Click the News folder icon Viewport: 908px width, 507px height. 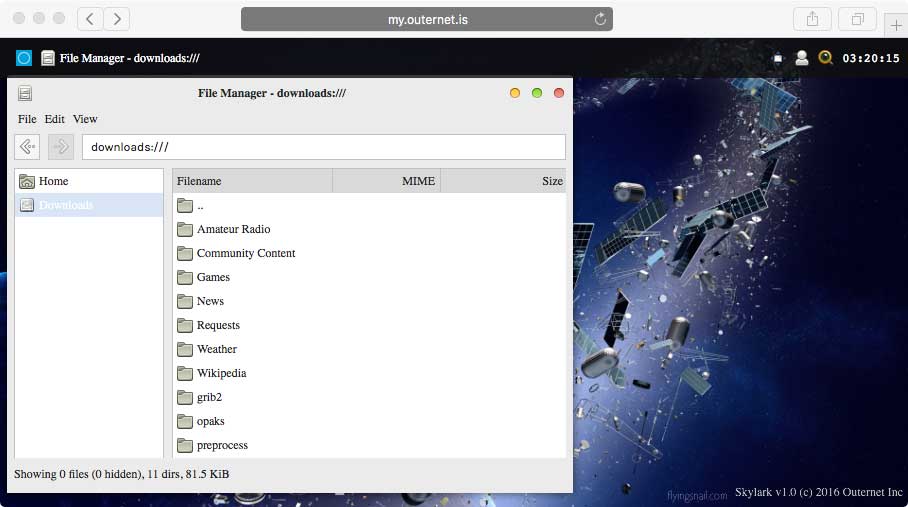[x=185, y=302]
